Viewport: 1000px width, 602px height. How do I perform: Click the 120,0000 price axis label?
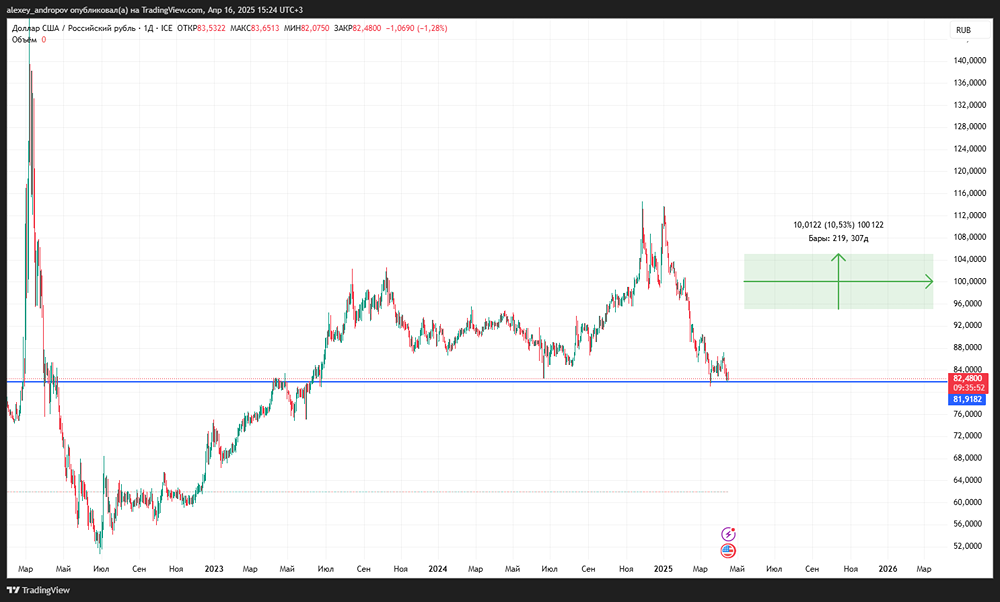969,171
